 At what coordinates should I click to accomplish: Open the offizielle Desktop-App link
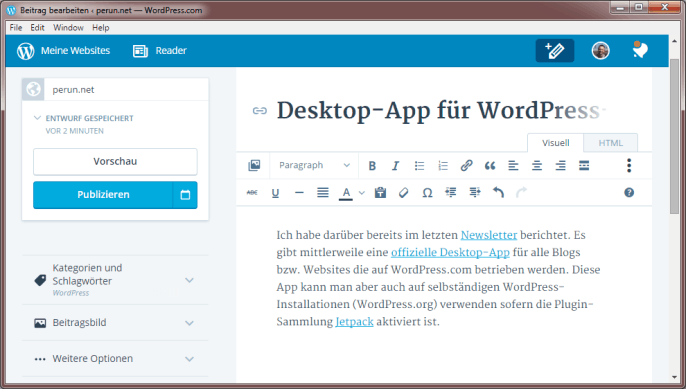click(450, 252)
